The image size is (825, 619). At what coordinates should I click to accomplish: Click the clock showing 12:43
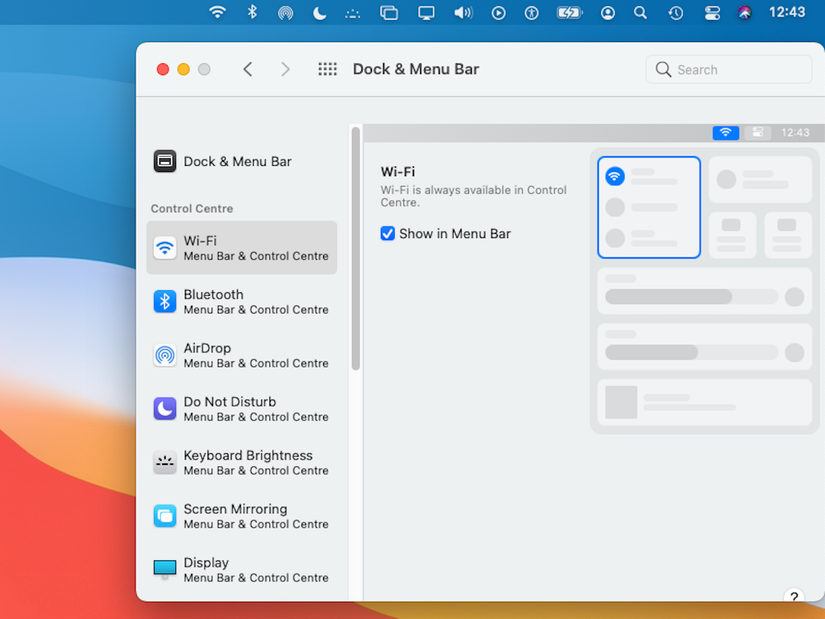[x=787, y=13]
